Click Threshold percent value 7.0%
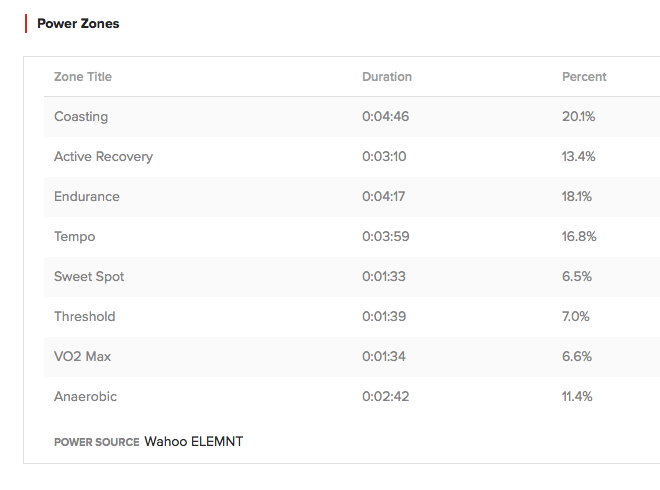The height and width of the screenshot is (490, 660). pos(576,317)
